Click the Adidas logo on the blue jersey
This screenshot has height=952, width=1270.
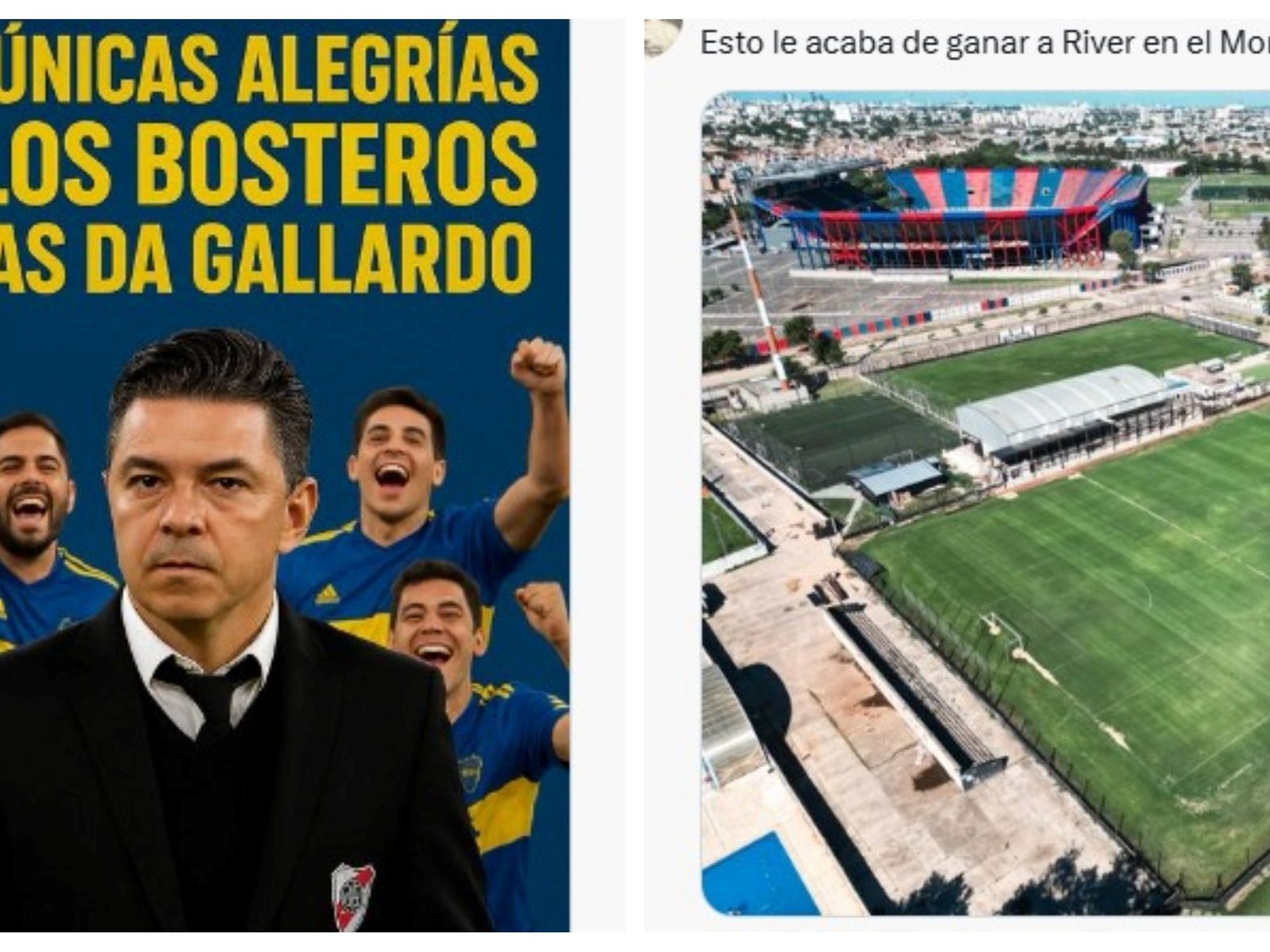pyautogui.click(x=327, y=593)
